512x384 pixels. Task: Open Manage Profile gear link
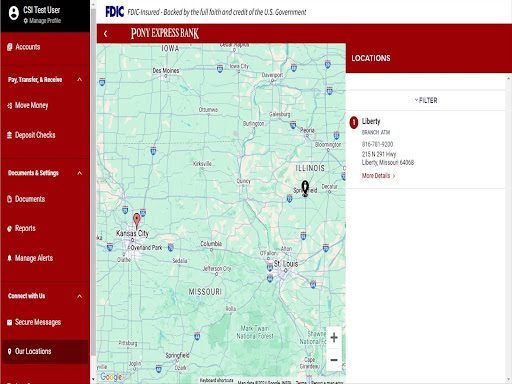[42, 21]
